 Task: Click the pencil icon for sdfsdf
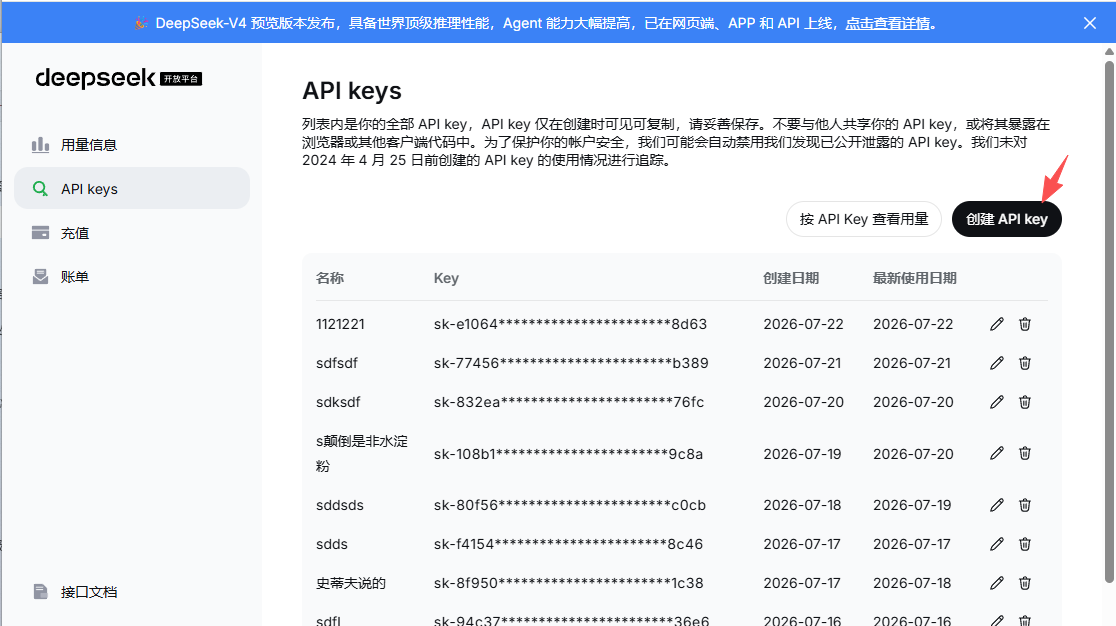996,364
